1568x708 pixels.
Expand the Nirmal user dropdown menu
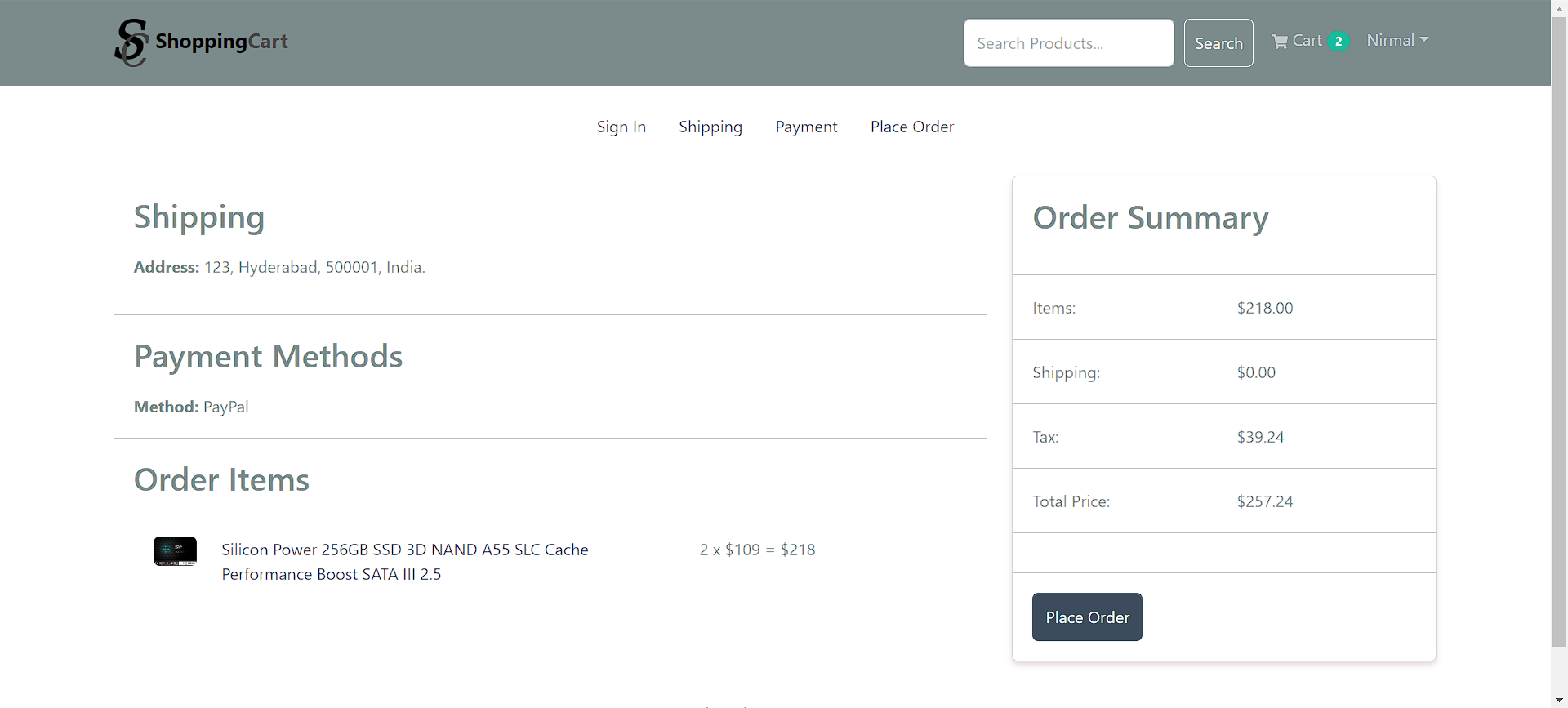pos(1396,41)
